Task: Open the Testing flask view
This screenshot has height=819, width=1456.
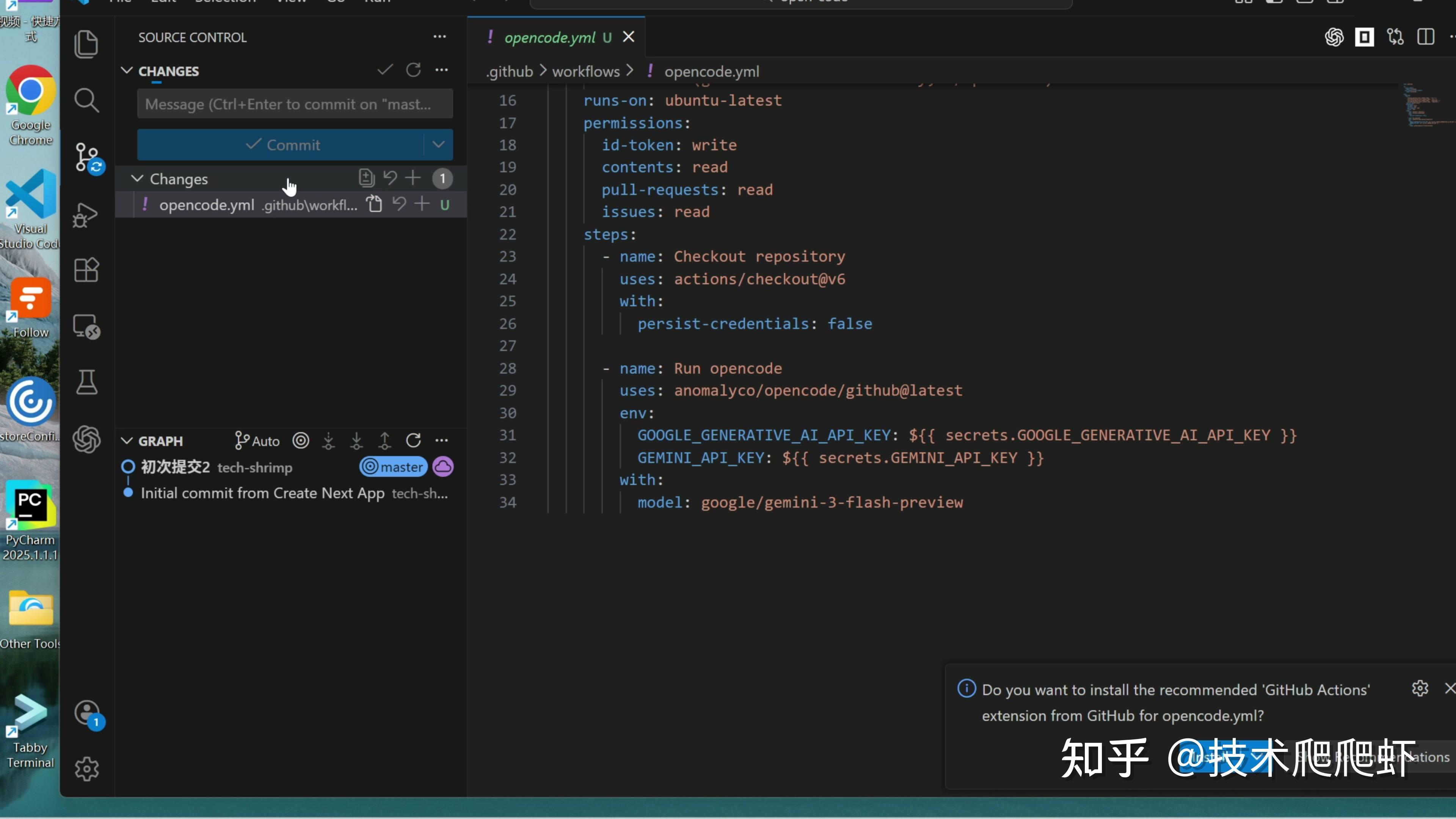Action: pyautogui.click(x=86, y=383)
